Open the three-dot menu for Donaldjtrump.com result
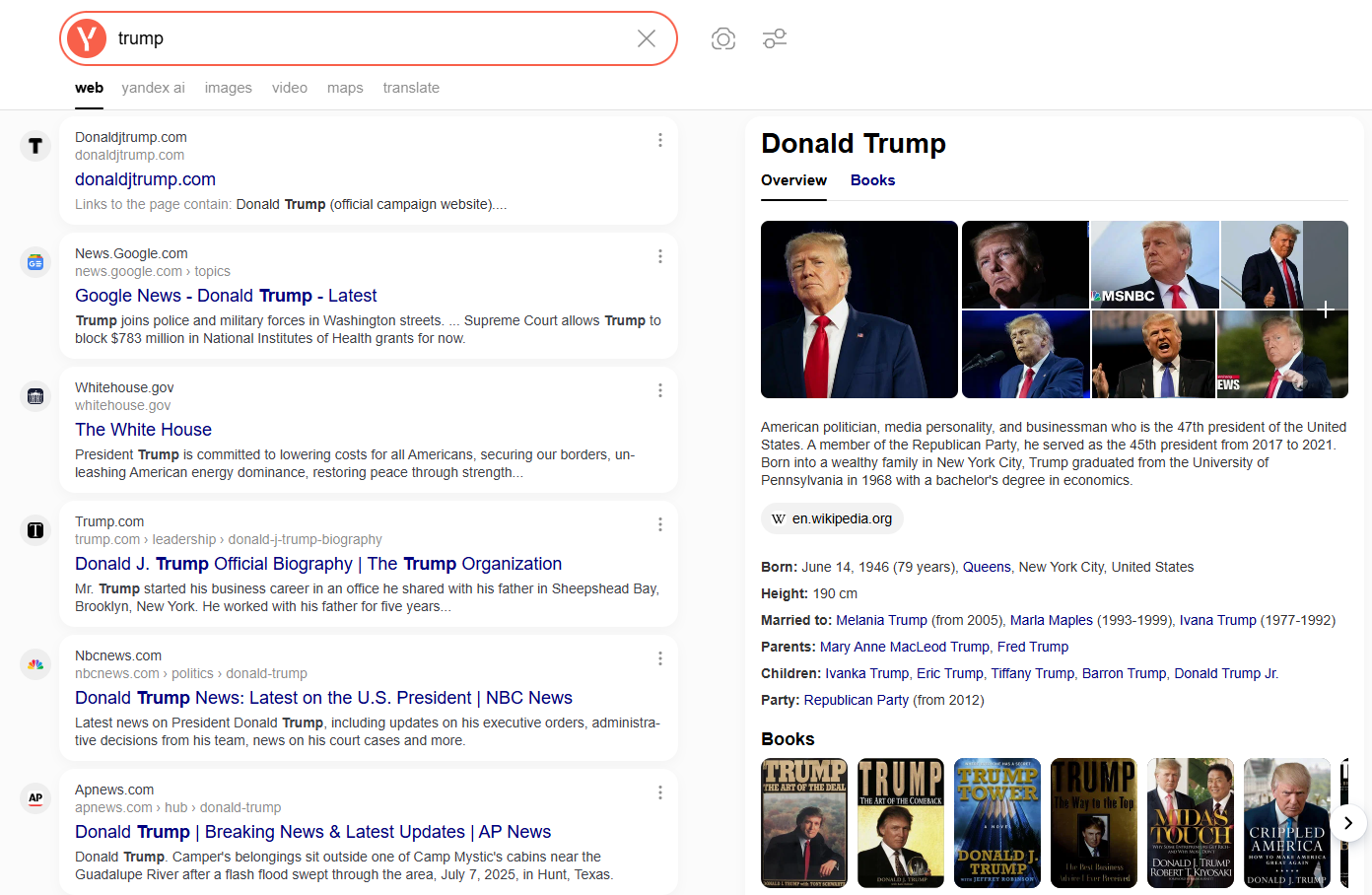1372x895 pixels. tap(659, 140)
